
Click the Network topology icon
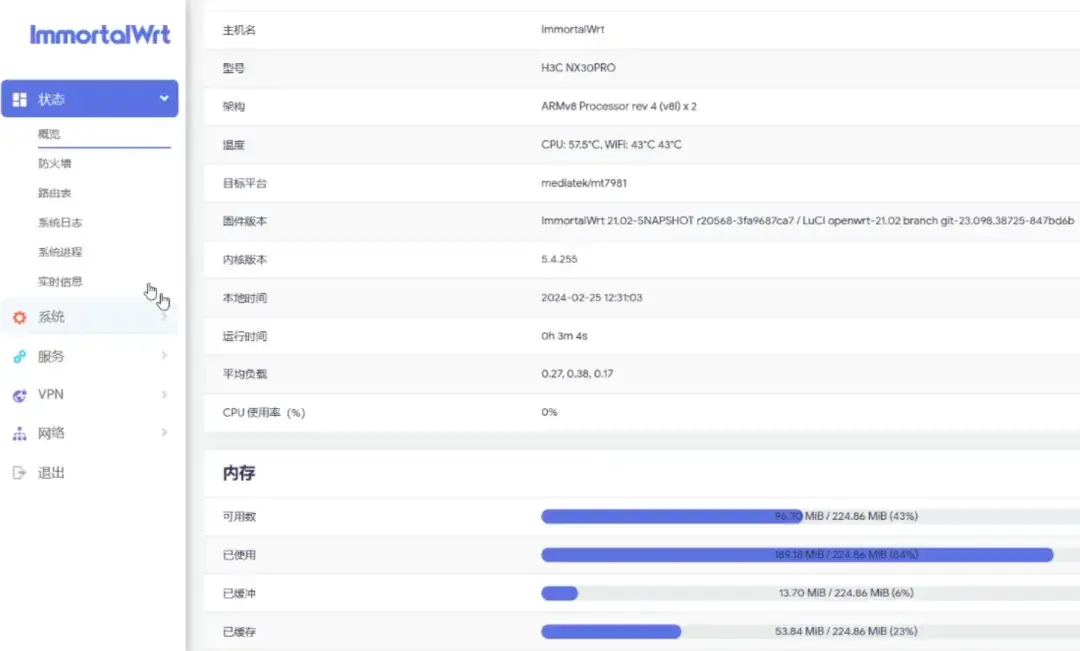[19, 434]
